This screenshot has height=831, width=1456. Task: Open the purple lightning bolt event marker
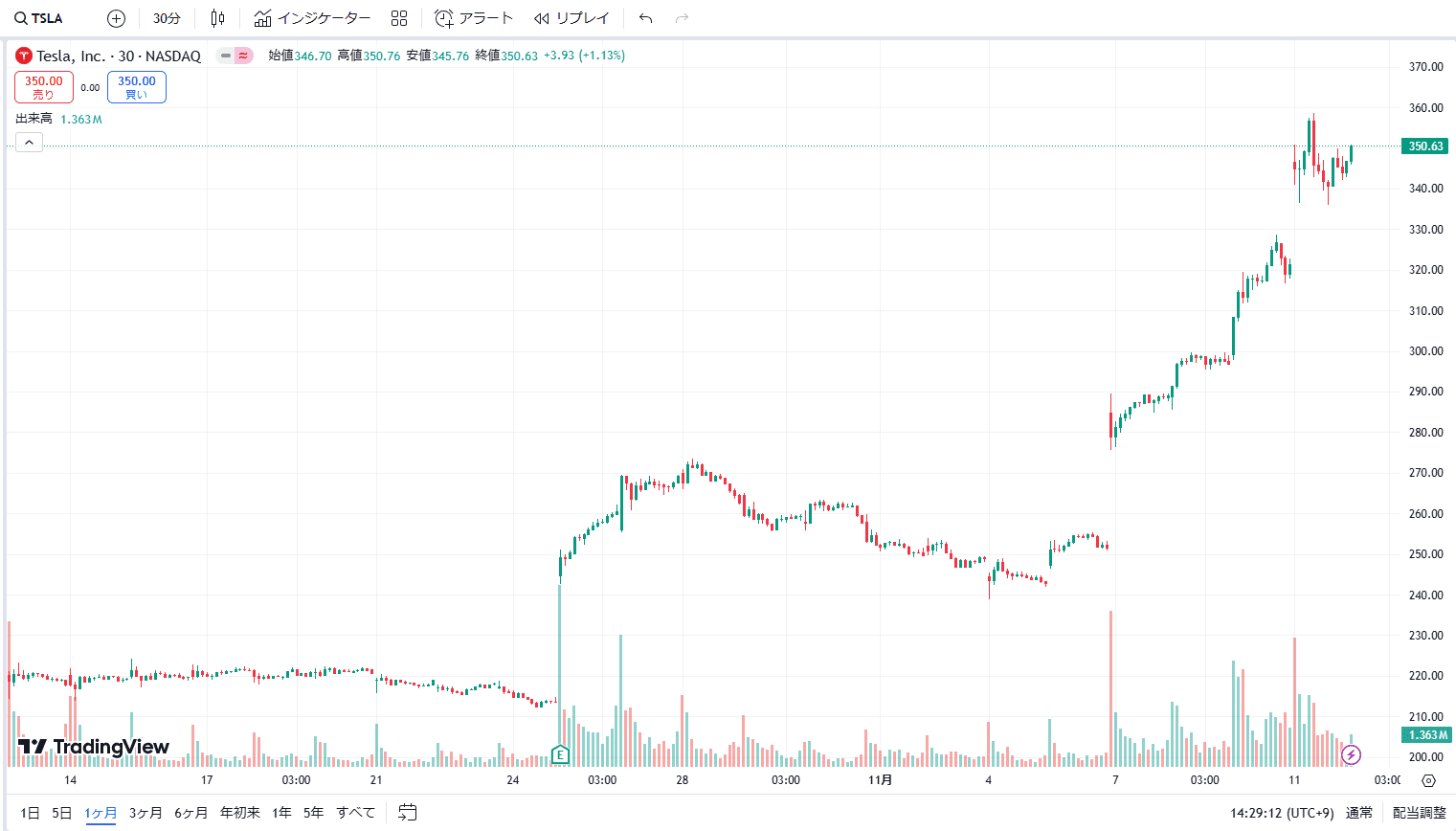coord(1351,755)
